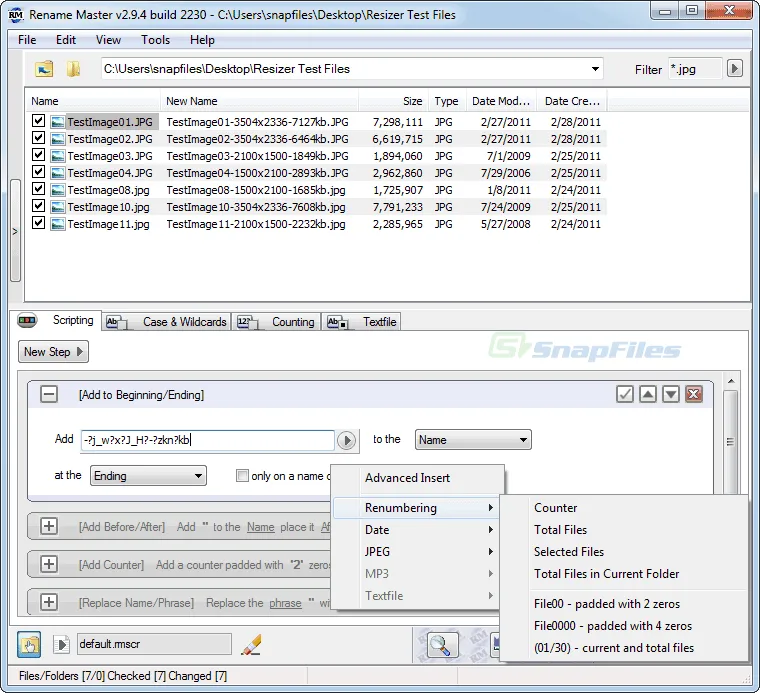Delete the step with the red X
760x693 pixels.
click(x=694, y=394)
